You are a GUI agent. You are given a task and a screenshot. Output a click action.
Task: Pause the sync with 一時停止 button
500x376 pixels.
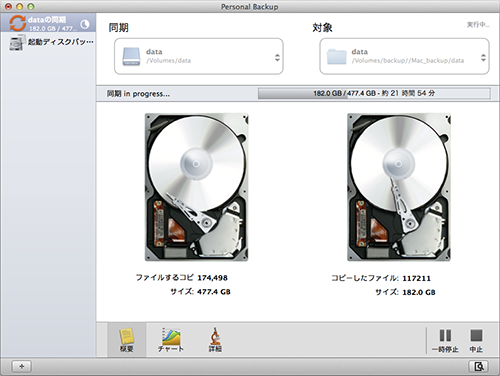pos(445,341)
